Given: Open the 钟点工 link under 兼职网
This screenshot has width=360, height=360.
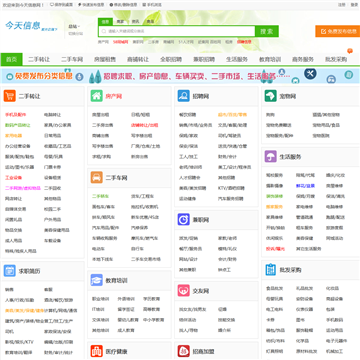Looking at the screenshot, I should click(x=224, y=270).
